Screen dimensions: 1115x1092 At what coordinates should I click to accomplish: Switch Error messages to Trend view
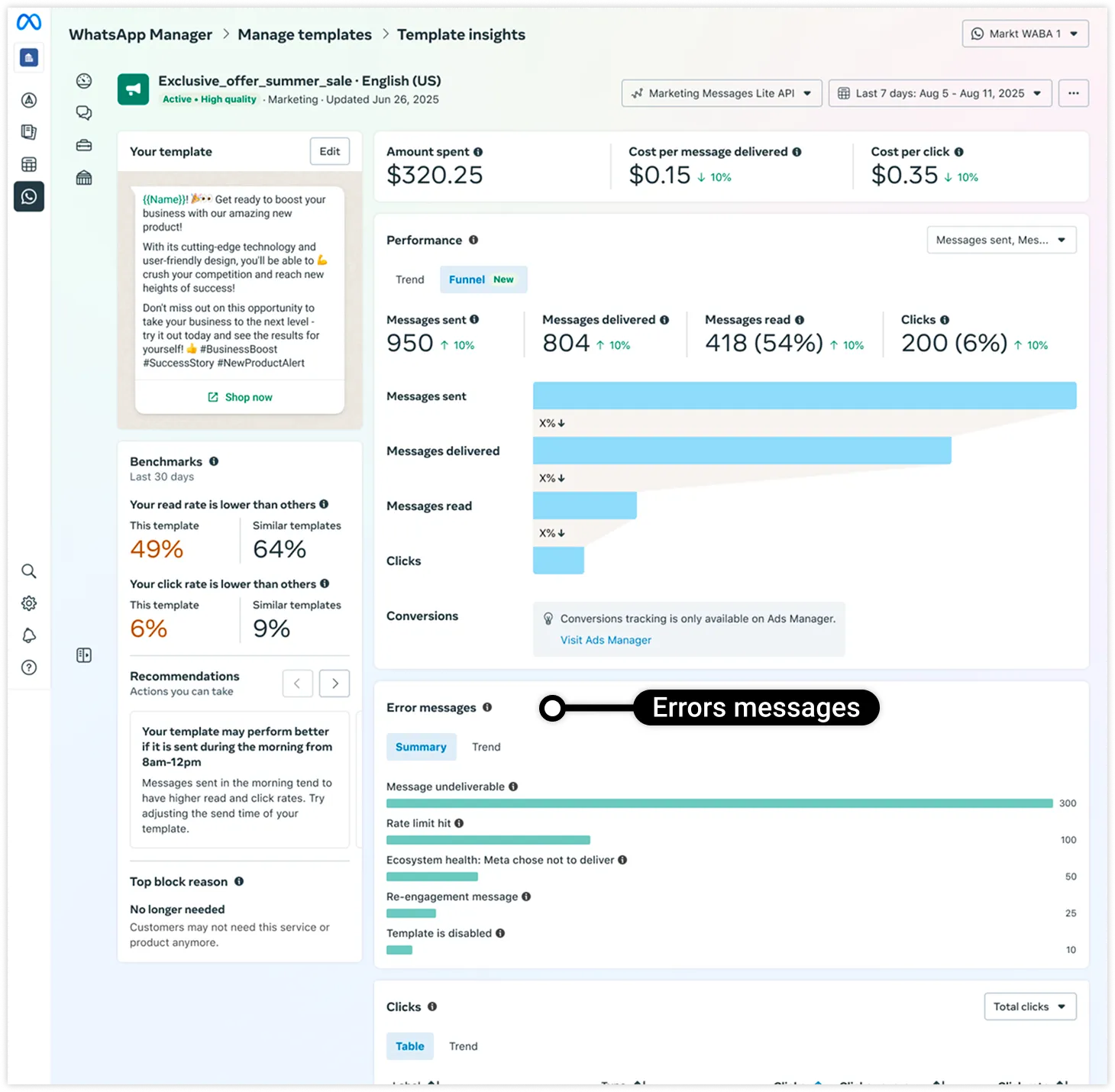click(486, 747)
